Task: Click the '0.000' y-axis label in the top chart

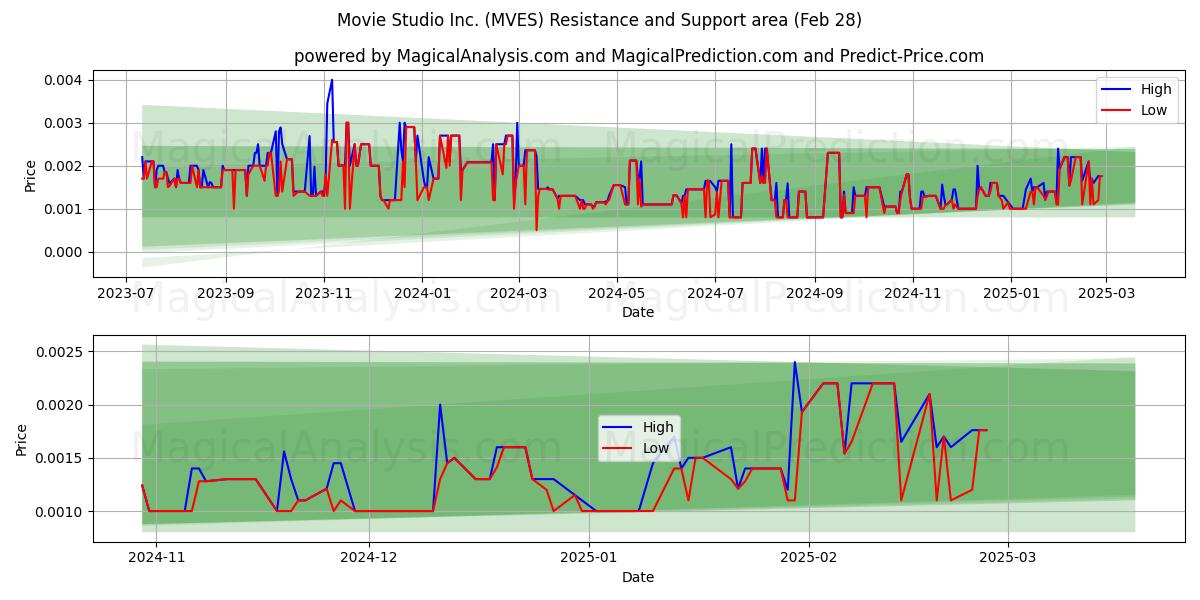Action: coord(65,252)
